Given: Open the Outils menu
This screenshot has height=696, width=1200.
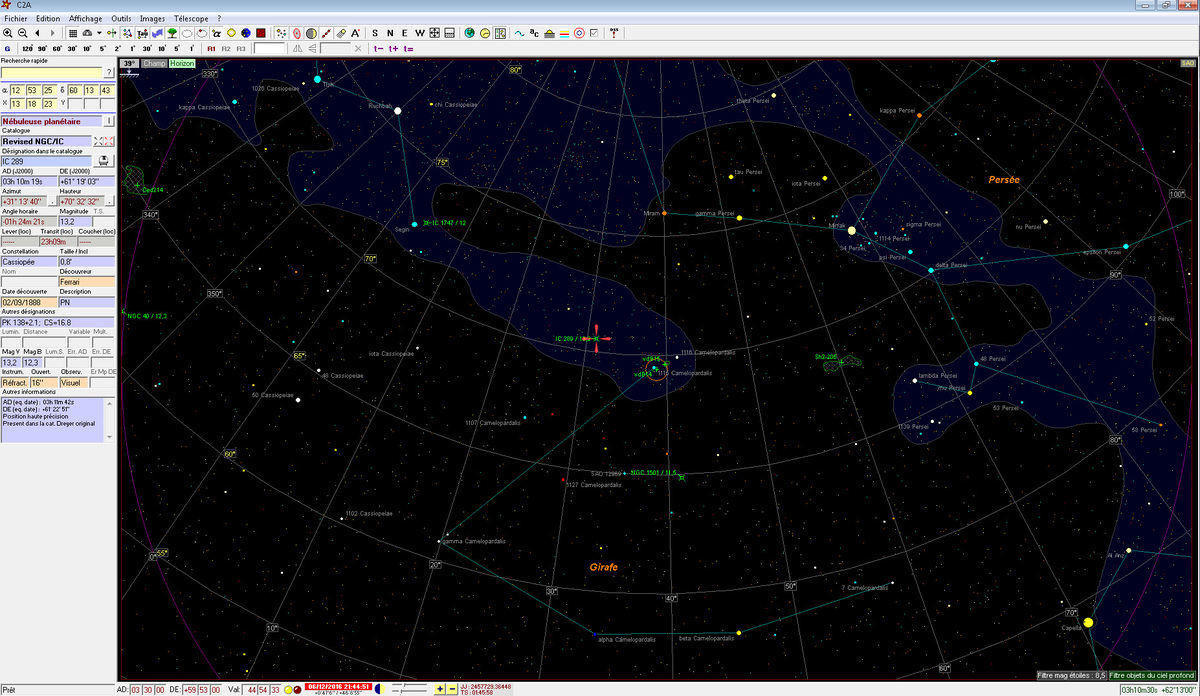Looking at the screenshot, I should (x=121, y=18).
